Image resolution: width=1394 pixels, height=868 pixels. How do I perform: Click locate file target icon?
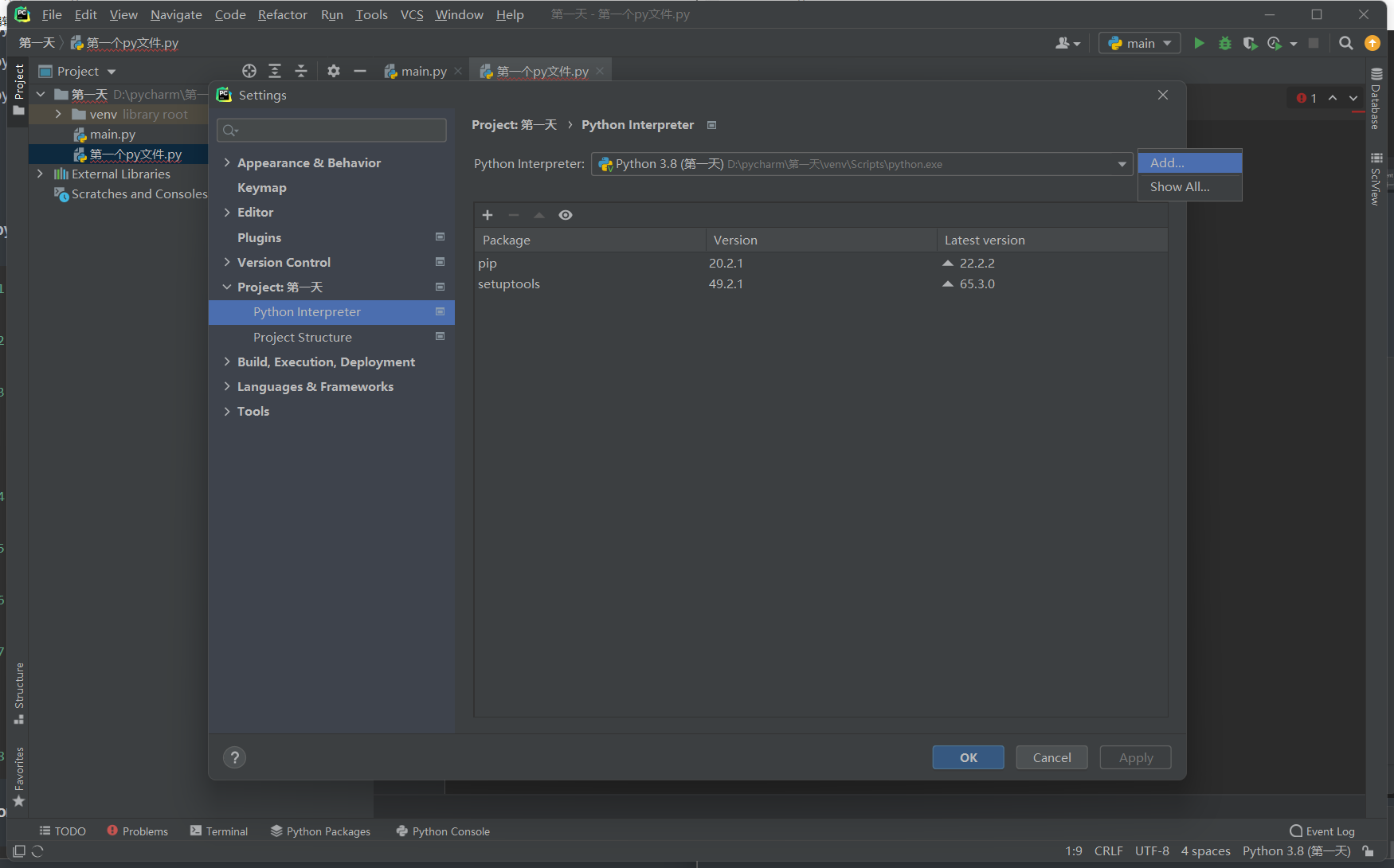point(249,71)
